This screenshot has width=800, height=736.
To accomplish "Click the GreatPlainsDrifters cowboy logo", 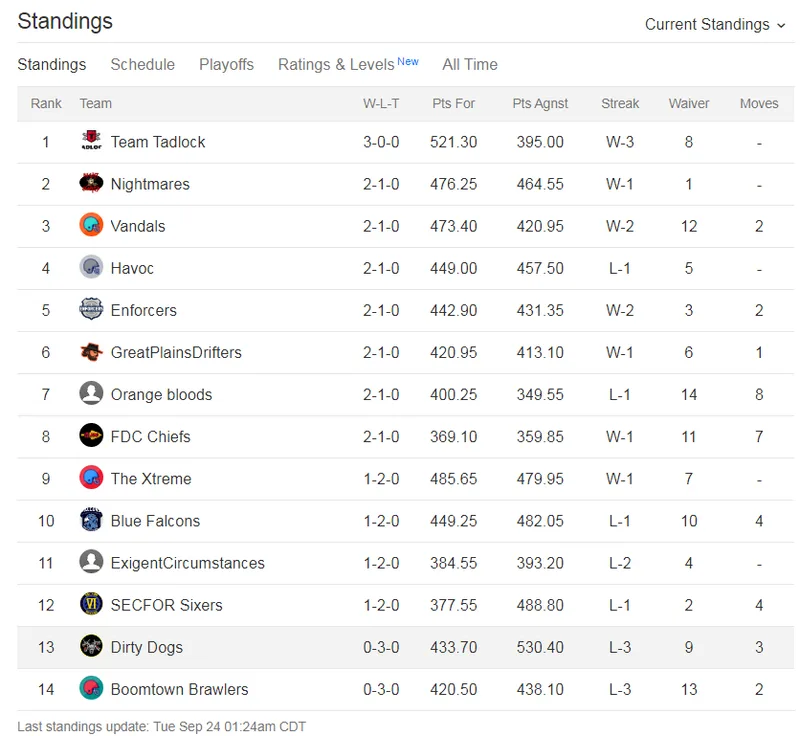I will click(x=91, y=351).
